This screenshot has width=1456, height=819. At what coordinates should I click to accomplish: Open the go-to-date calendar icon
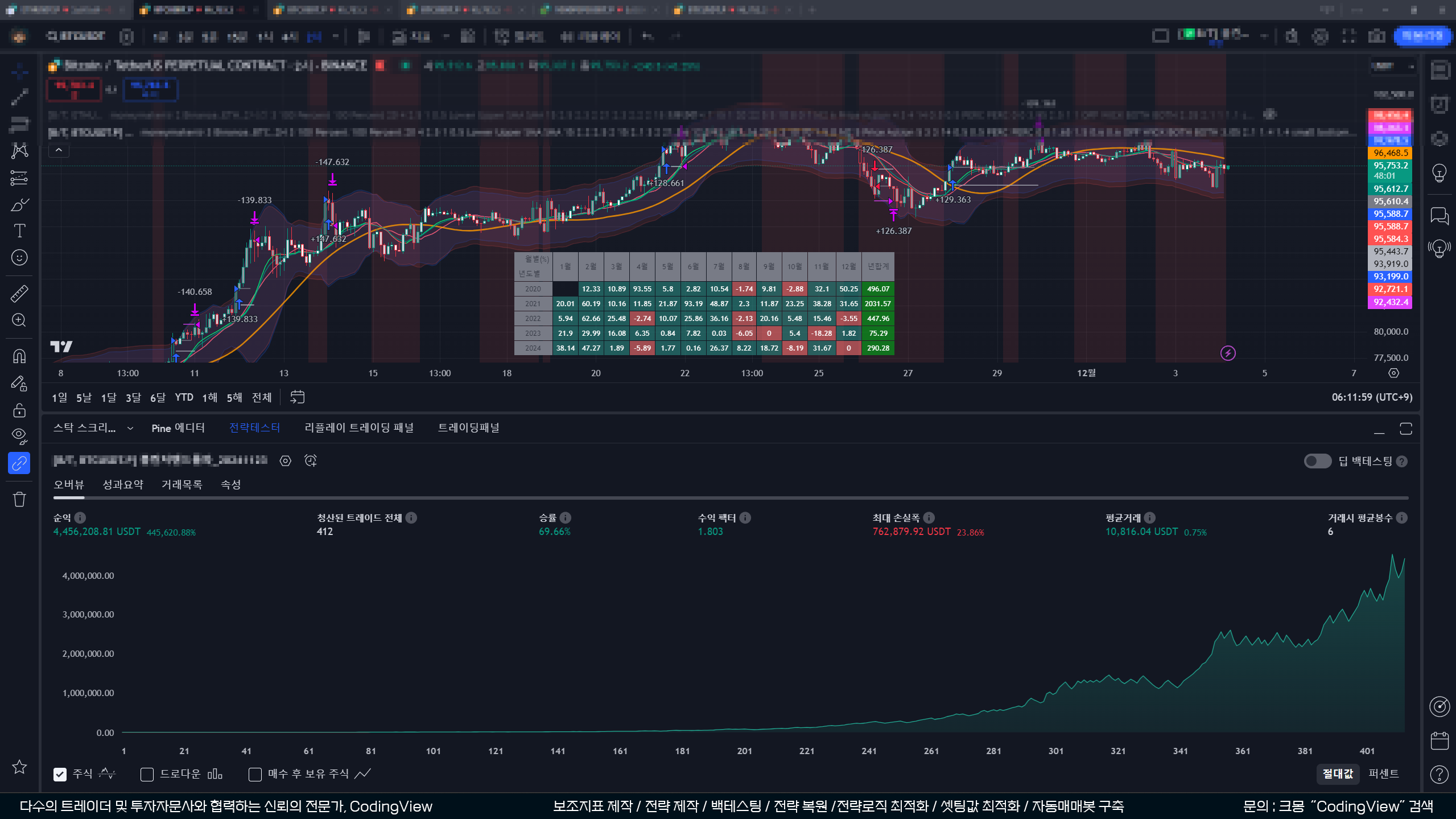[297, 397]
